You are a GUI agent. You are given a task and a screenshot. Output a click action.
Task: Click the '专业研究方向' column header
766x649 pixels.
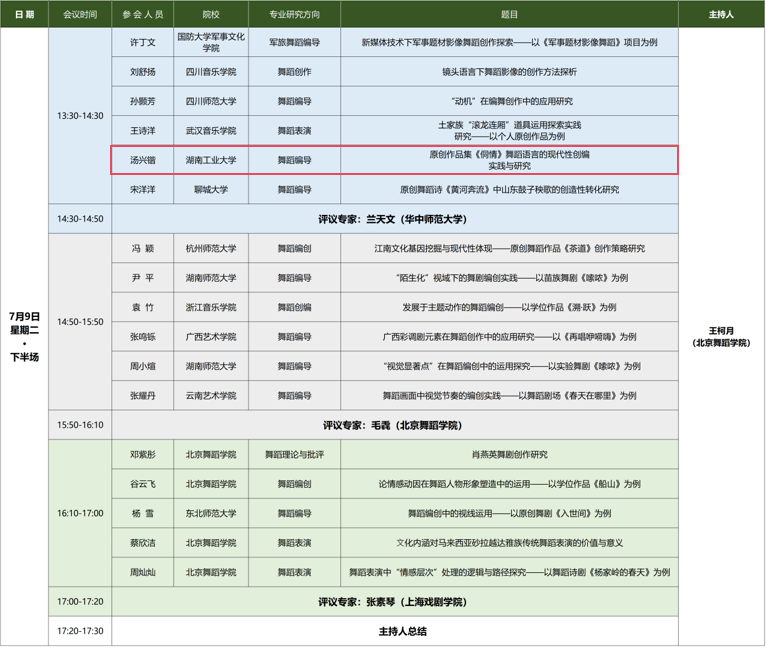[x=295, y=14]
